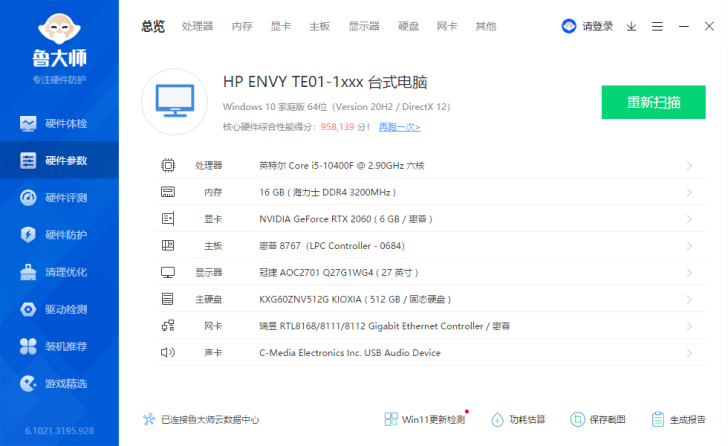Image resolution: width=728 pixels, height=446 pixels.
Task: Switch to the 硬盘 tab
Action: [408, 26]
